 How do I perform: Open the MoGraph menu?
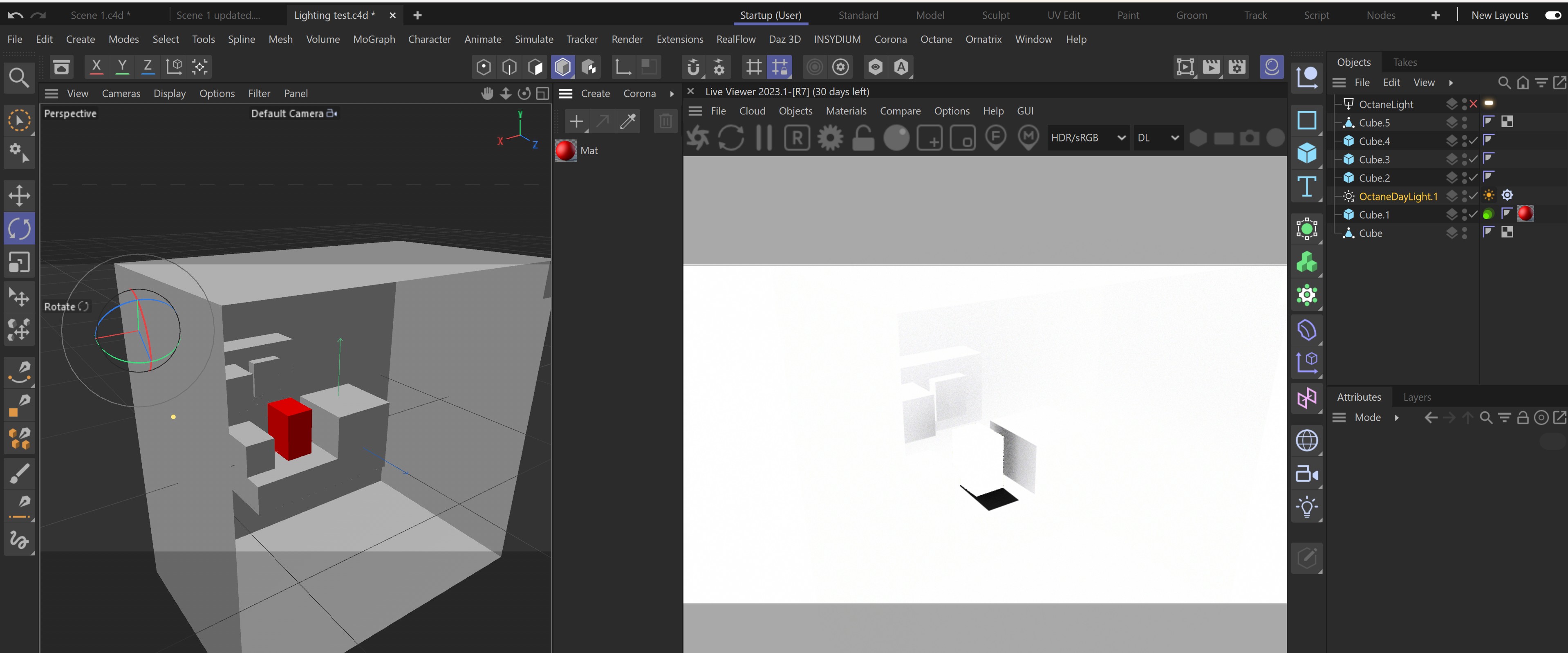point(374,40)
